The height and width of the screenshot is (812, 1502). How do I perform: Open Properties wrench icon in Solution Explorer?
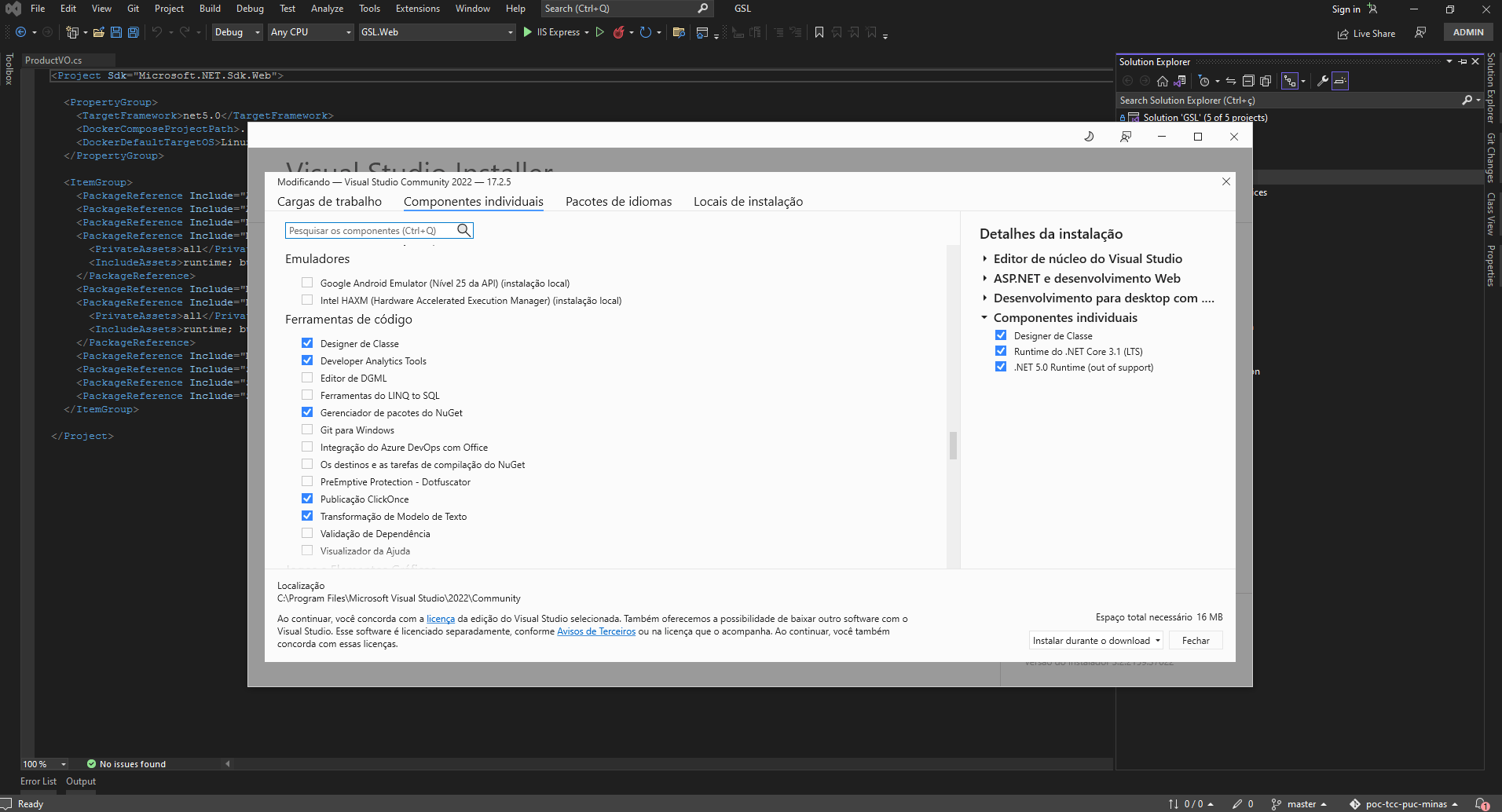1323,81
